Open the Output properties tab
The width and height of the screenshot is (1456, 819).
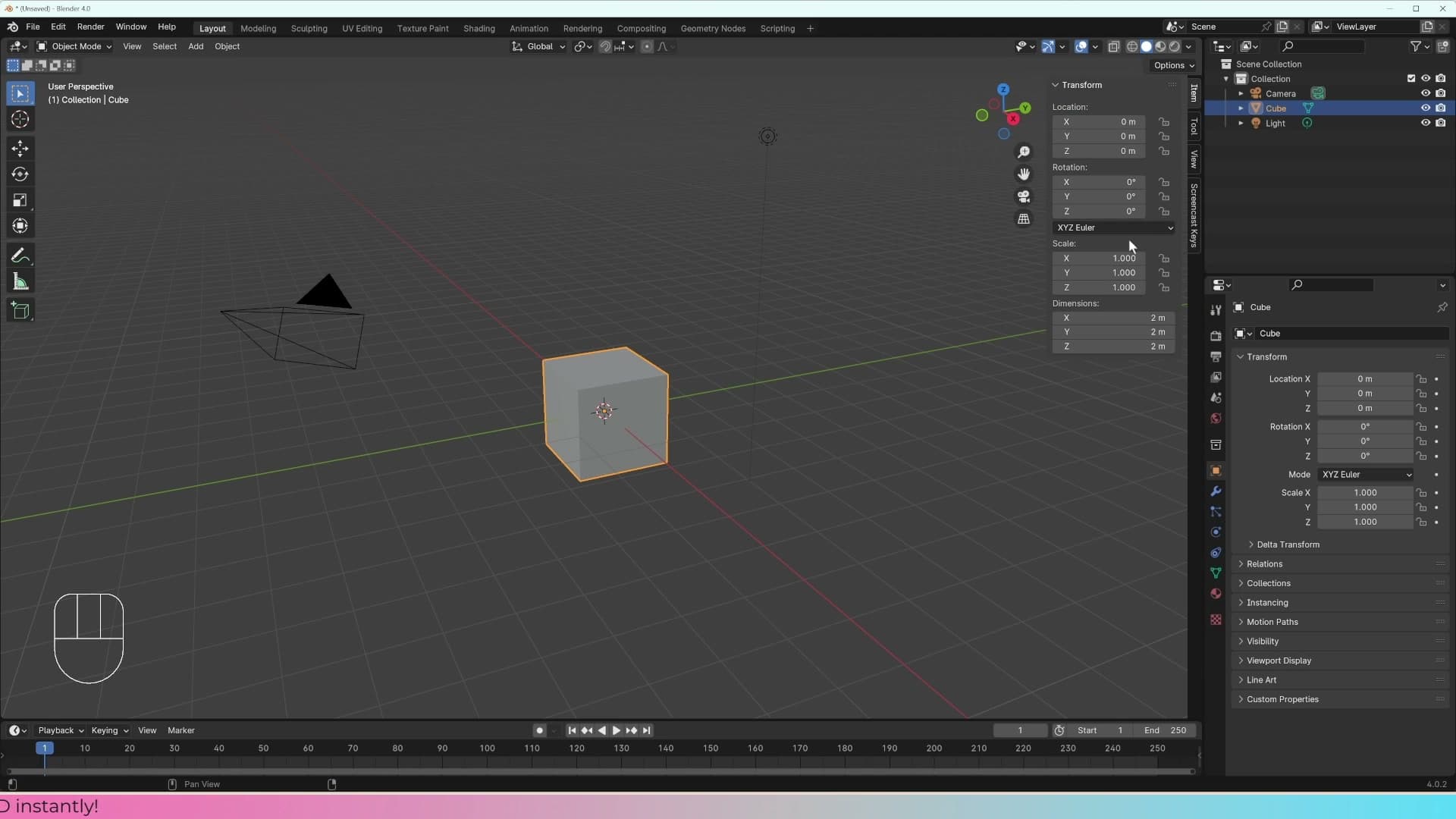[1216, 356]
